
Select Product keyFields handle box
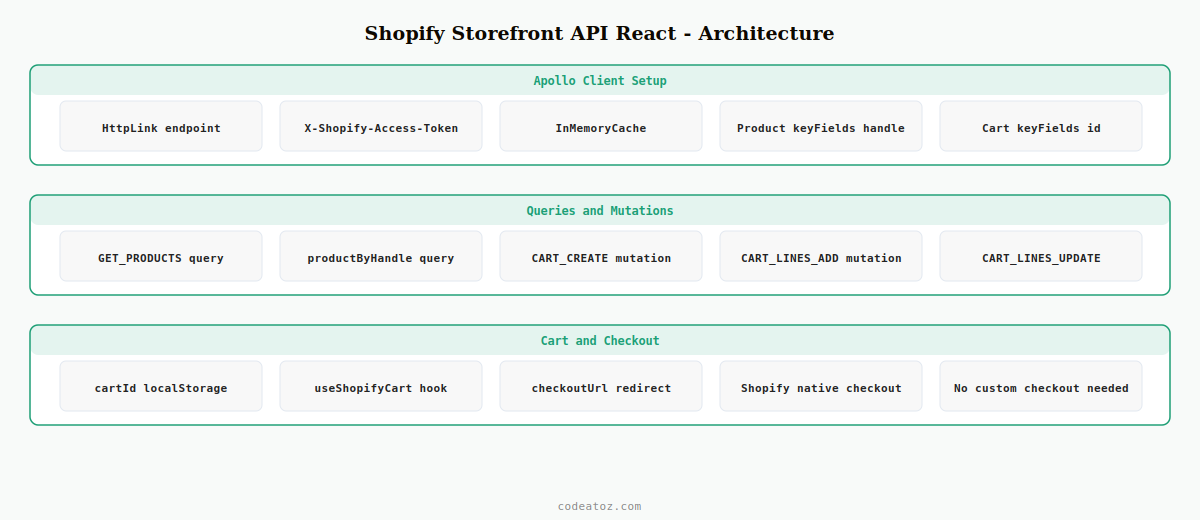click(x=821, y=126)
